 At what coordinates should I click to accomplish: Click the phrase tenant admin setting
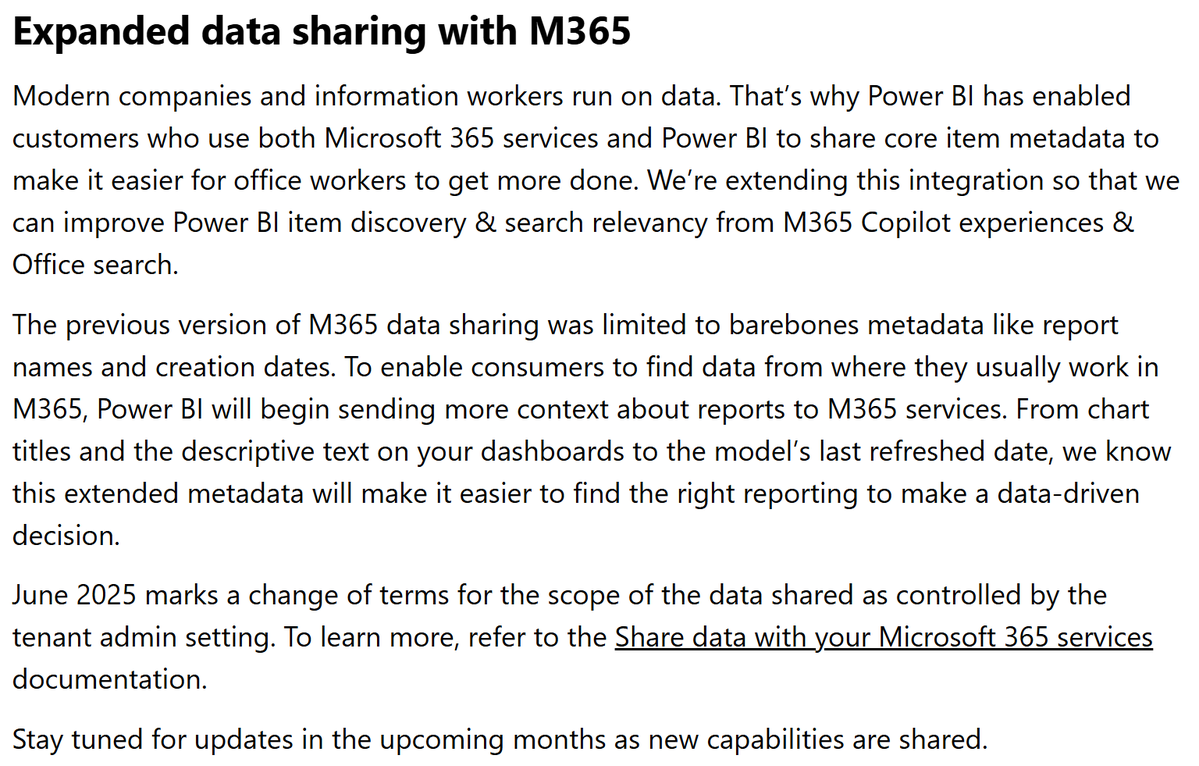point(144,638)
